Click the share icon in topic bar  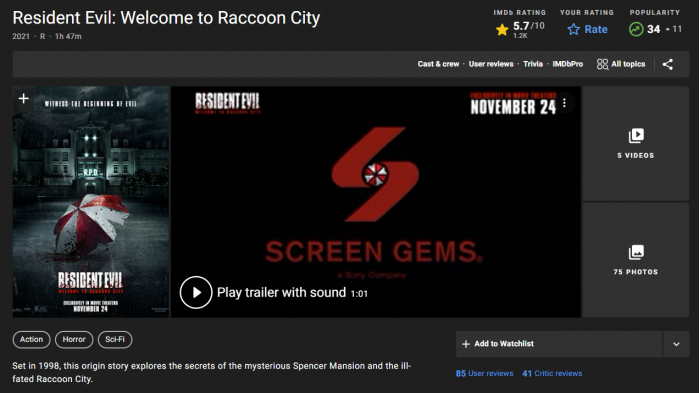click(x=667, y=64)
